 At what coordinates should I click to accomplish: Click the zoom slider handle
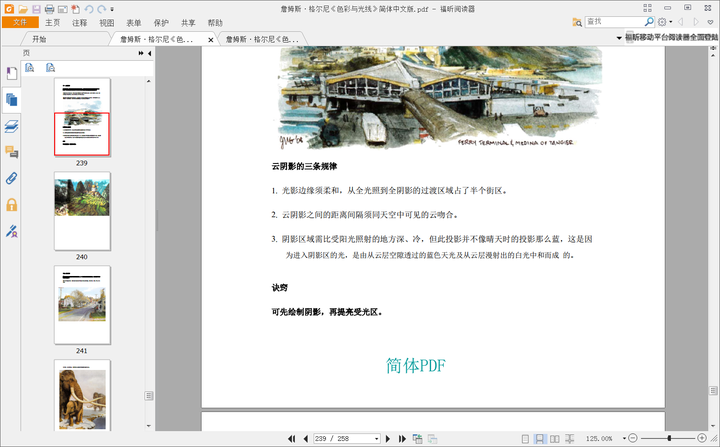[x=669, y=438]
